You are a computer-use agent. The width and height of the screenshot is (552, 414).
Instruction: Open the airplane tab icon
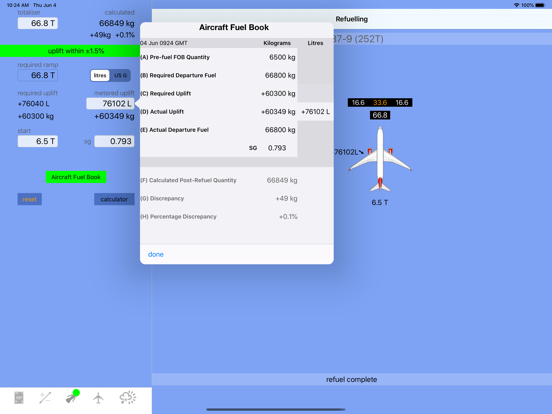[99, 398]
